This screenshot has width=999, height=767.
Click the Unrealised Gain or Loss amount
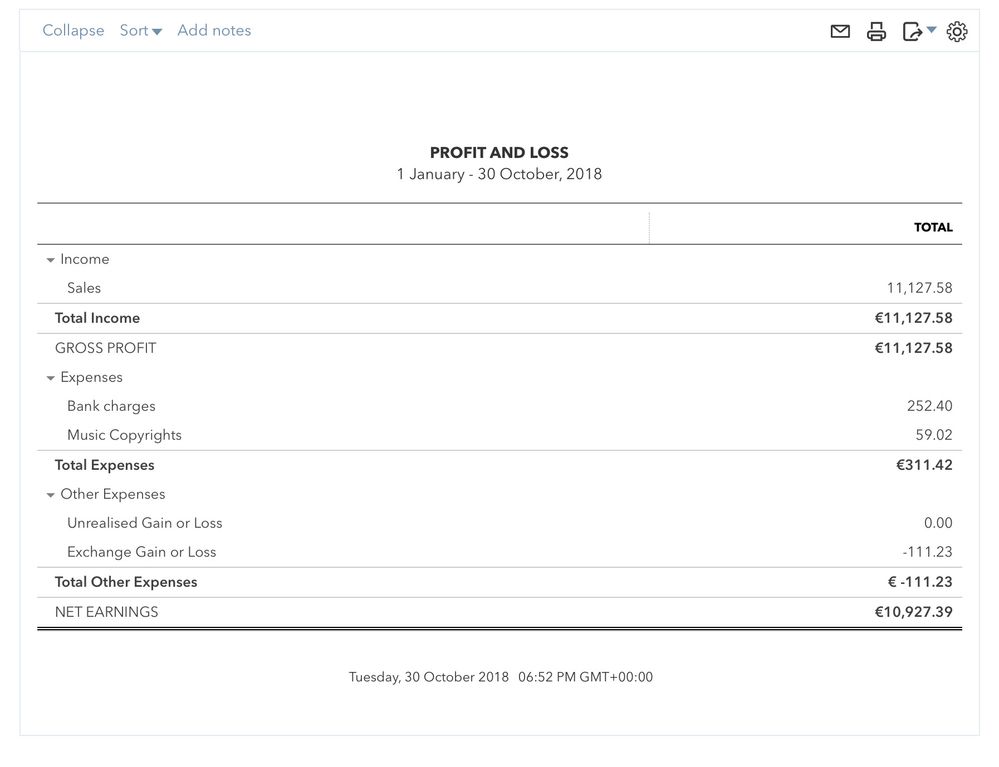[x=938, y=523]
